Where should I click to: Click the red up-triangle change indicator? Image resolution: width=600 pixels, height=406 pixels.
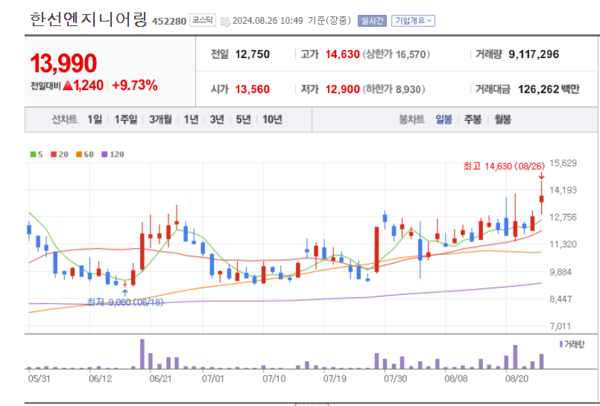coord(68,85)
